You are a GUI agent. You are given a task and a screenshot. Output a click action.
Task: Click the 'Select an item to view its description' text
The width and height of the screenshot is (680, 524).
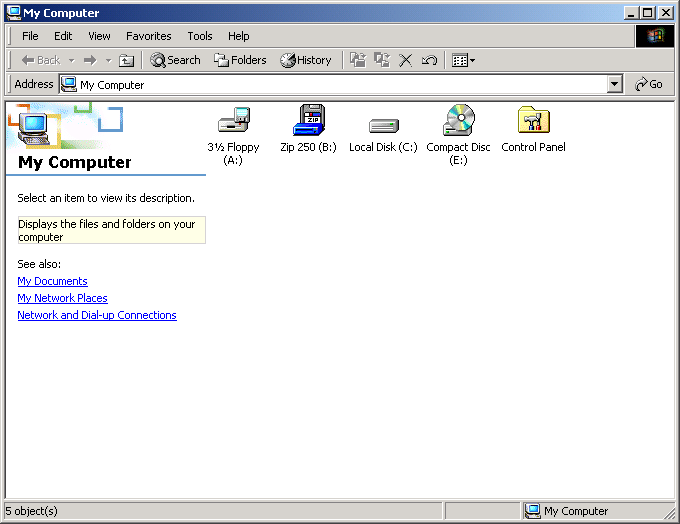(x=106, y=198)
